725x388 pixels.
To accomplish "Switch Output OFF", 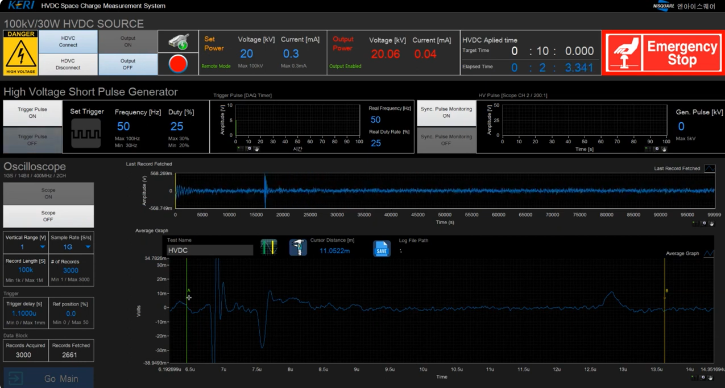I will click(128, 64).
